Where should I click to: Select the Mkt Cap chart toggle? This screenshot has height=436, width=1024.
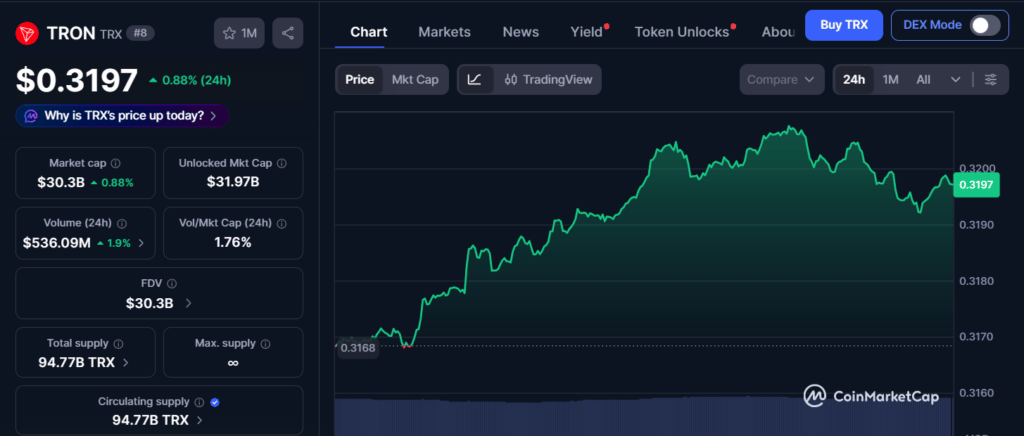414,79
